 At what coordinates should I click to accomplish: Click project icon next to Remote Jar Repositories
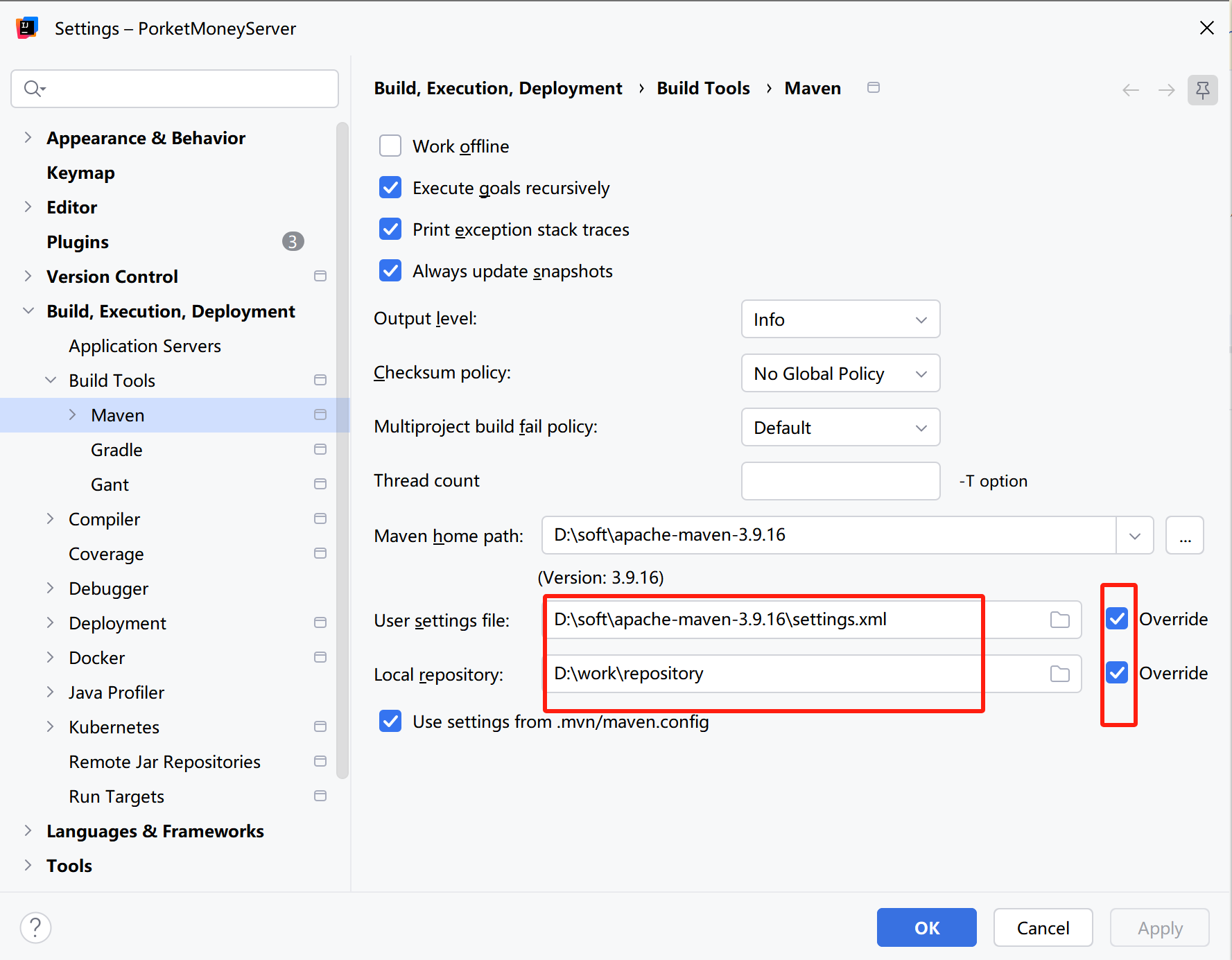click(x=320, y=761)
